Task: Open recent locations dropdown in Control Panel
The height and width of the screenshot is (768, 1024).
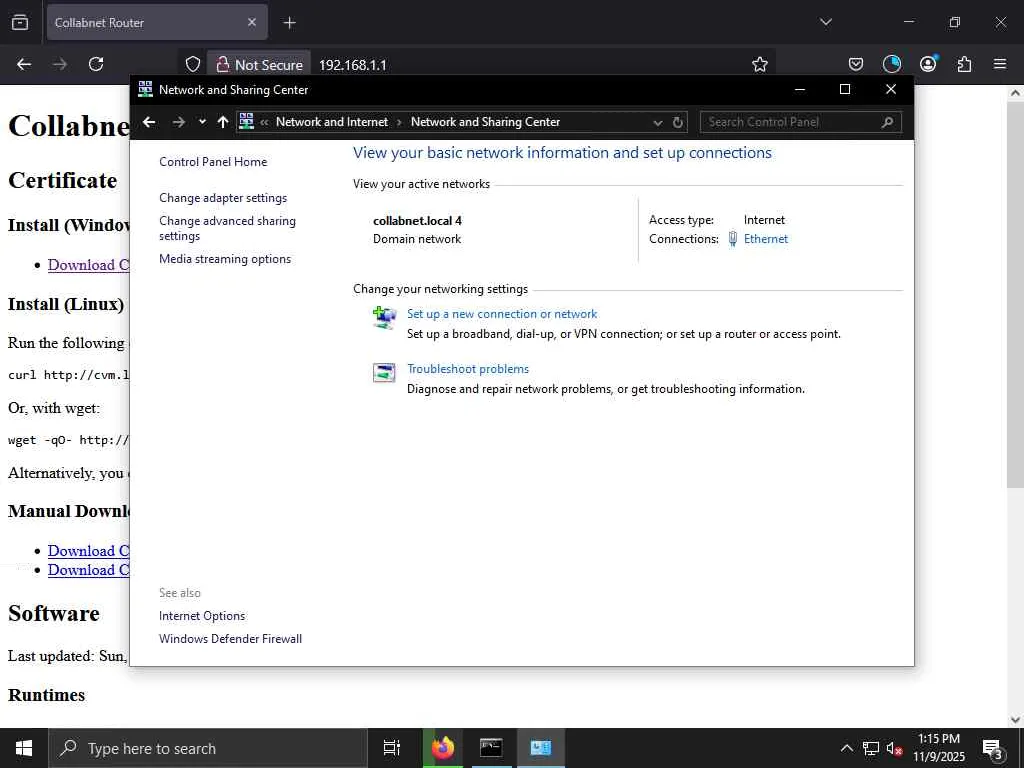Action: point(202,122)
